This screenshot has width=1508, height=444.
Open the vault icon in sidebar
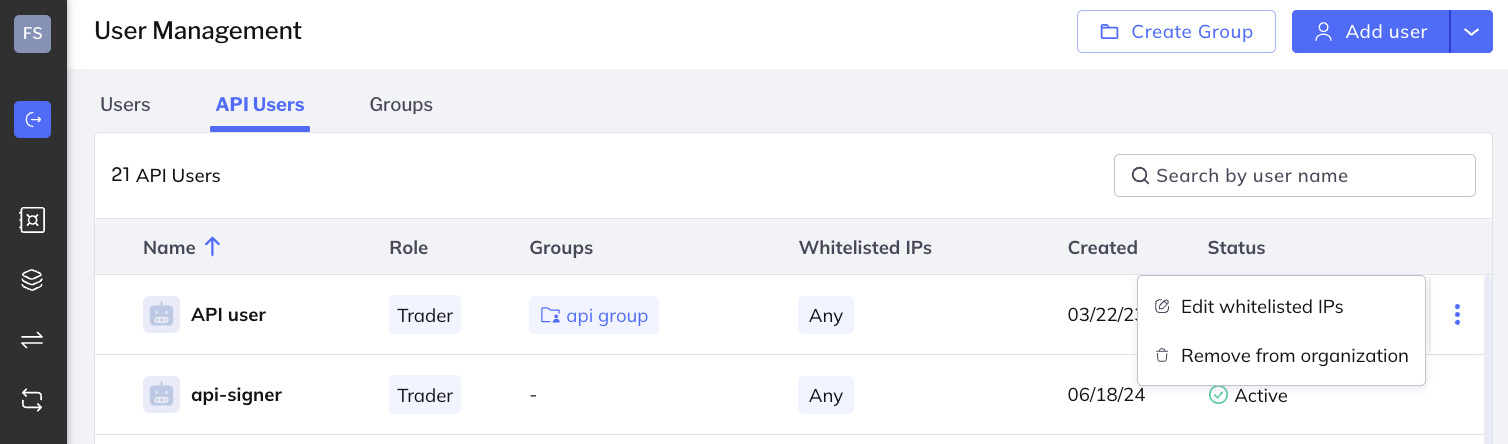click(x=32, y=220)
